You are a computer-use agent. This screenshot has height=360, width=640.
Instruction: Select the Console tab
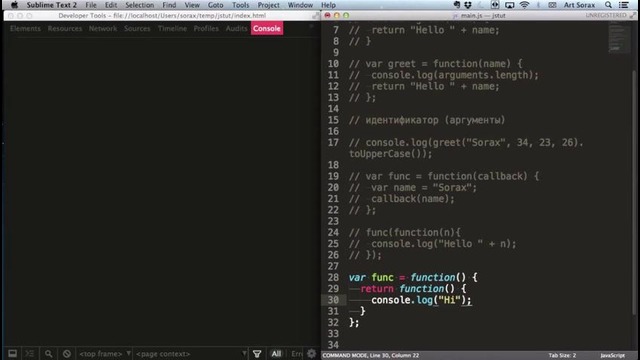(x=267, y=29)
